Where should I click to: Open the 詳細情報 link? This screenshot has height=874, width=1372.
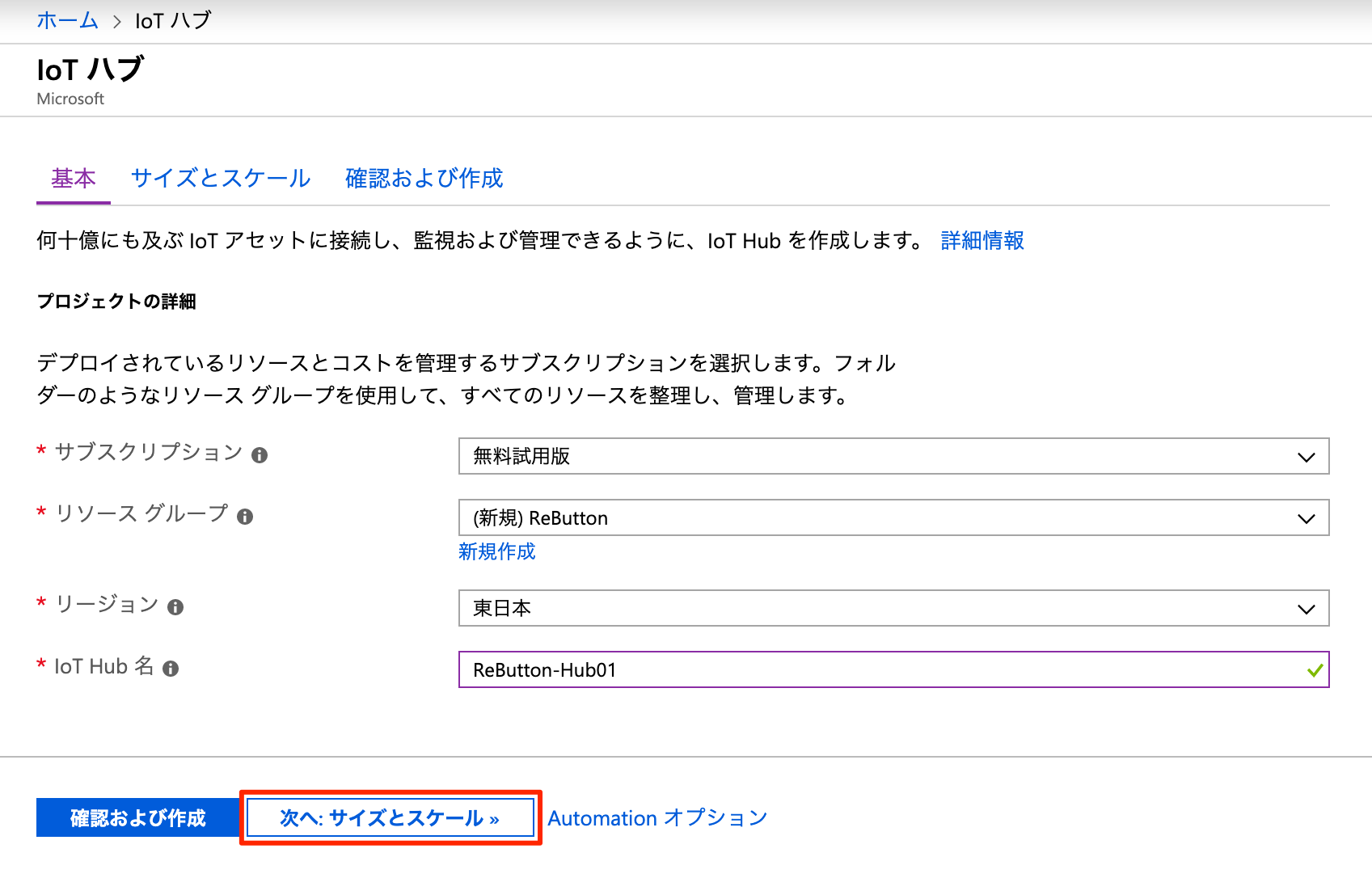coord(982,240)
